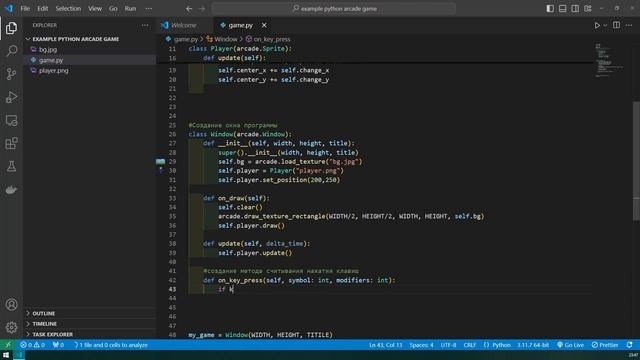Click the code minimap
640x360 pixels.
(609, 60)
